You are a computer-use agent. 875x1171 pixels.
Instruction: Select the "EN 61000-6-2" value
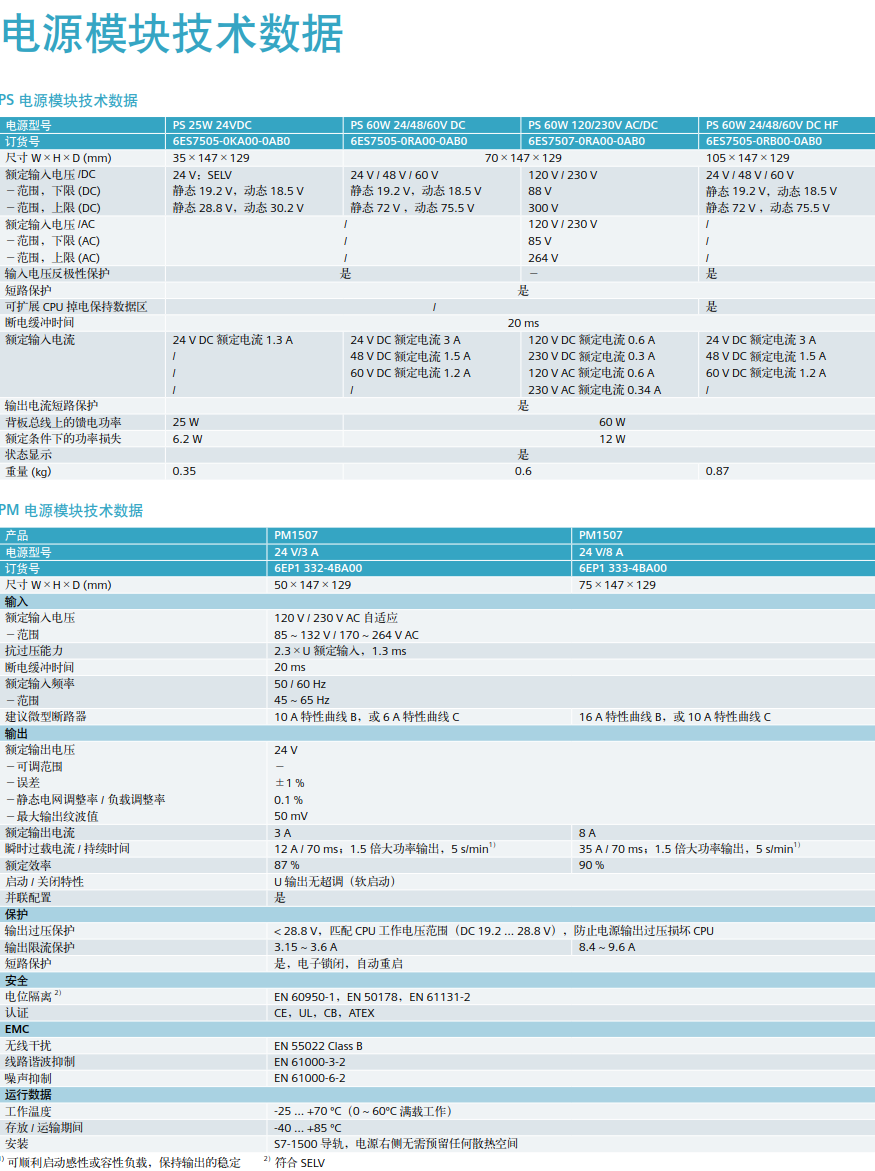tap(310, 1078)
